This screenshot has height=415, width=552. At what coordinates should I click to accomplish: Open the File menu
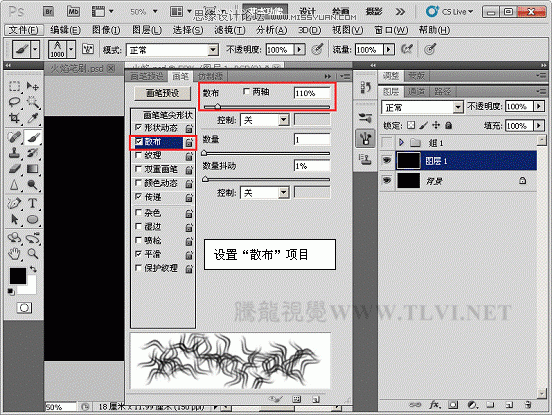click(23, 30)
